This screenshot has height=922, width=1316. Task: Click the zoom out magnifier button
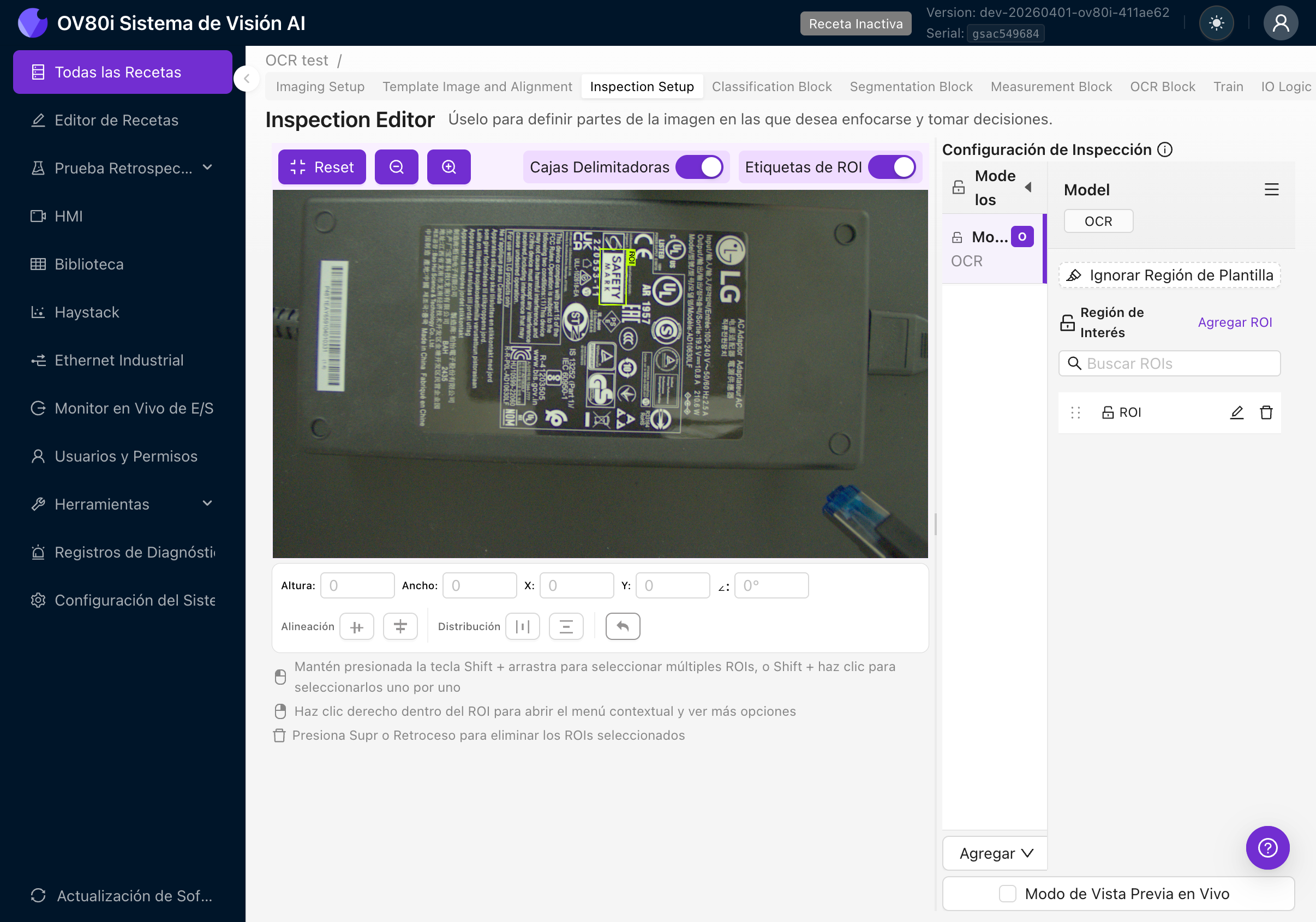point(396,167)
